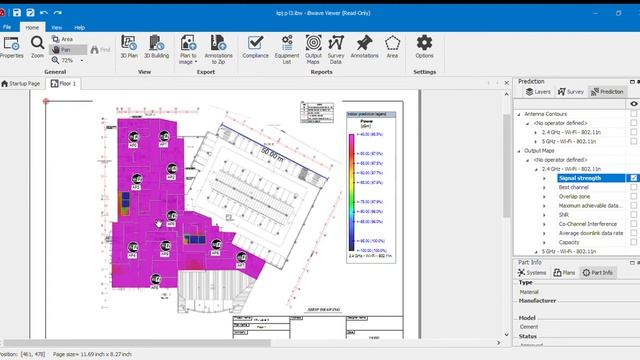Click the Save As icon in title bar

pyautogui.click(x=30, y=13)
